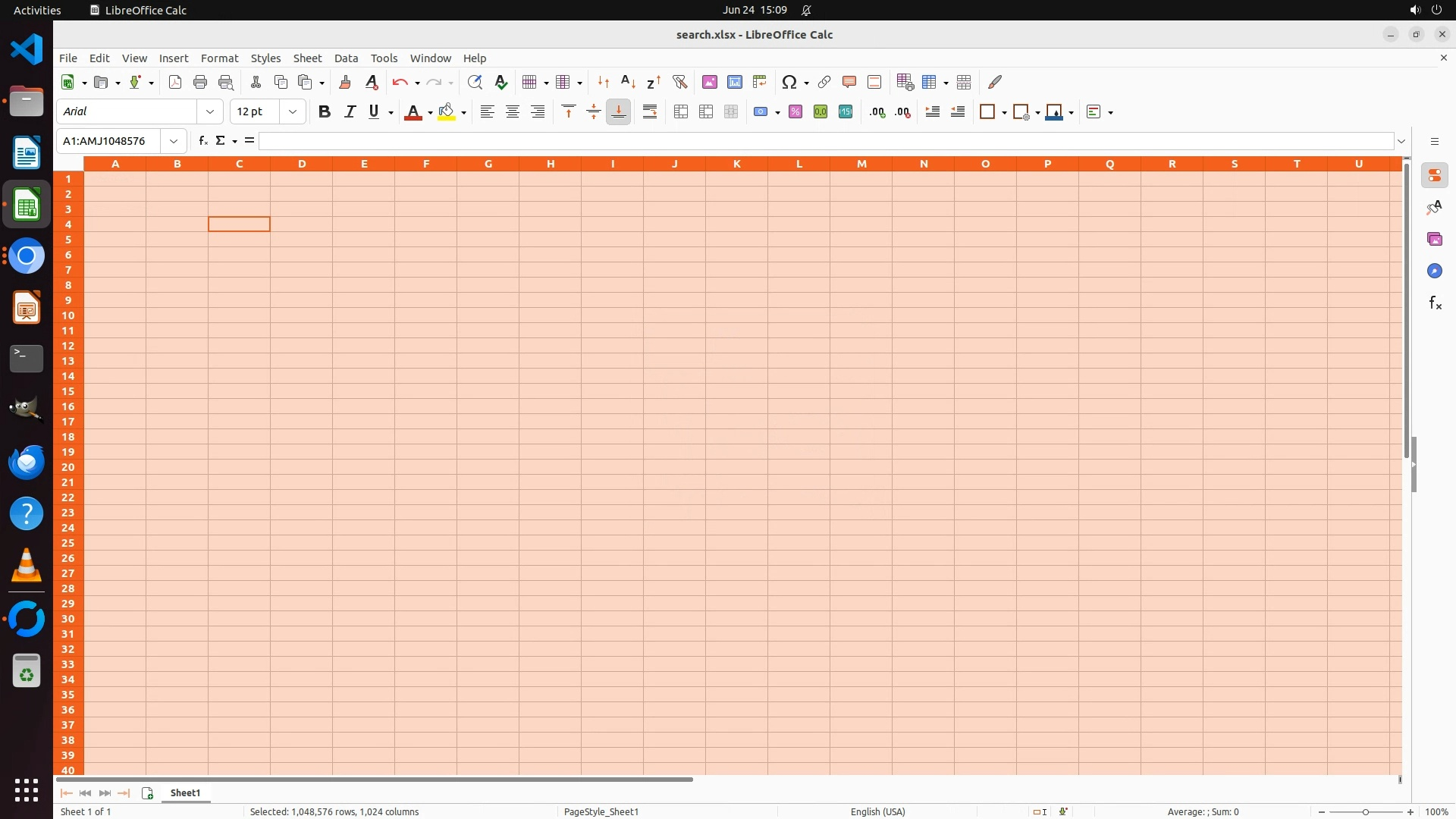Viewport: 1456px width, 819px height.
Task: Select the Sheet1 tab
Action: (x=185, y=793)
